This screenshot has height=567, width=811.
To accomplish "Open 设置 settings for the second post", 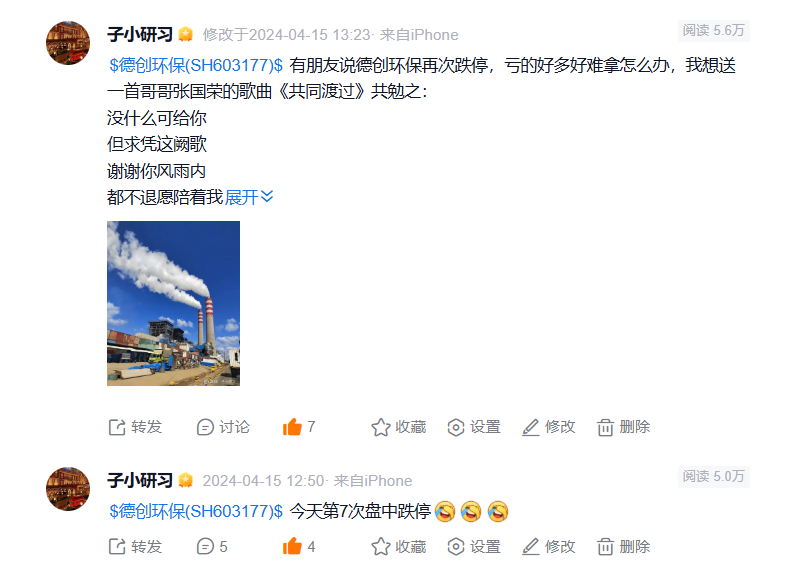I will 474,546.
